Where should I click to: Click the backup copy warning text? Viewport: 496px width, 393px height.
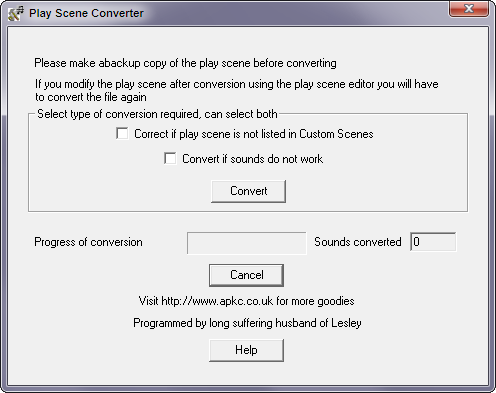(x=185, y=63)
